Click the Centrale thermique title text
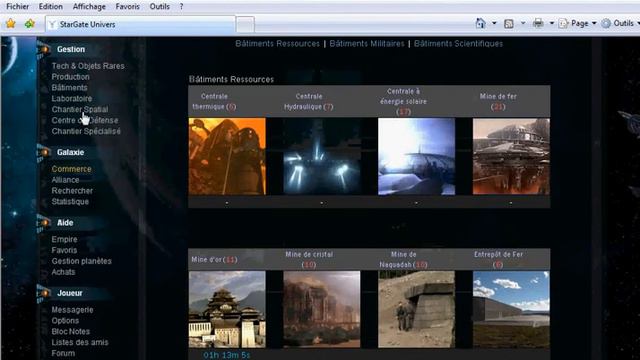 click(x=214, y=102)
